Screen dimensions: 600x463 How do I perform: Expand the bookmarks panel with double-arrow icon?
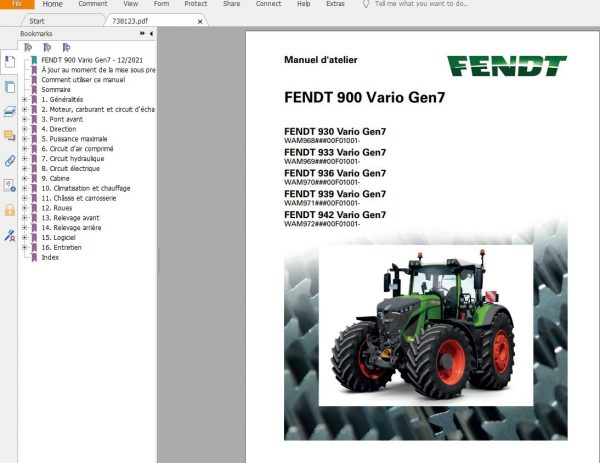point(142,34)
